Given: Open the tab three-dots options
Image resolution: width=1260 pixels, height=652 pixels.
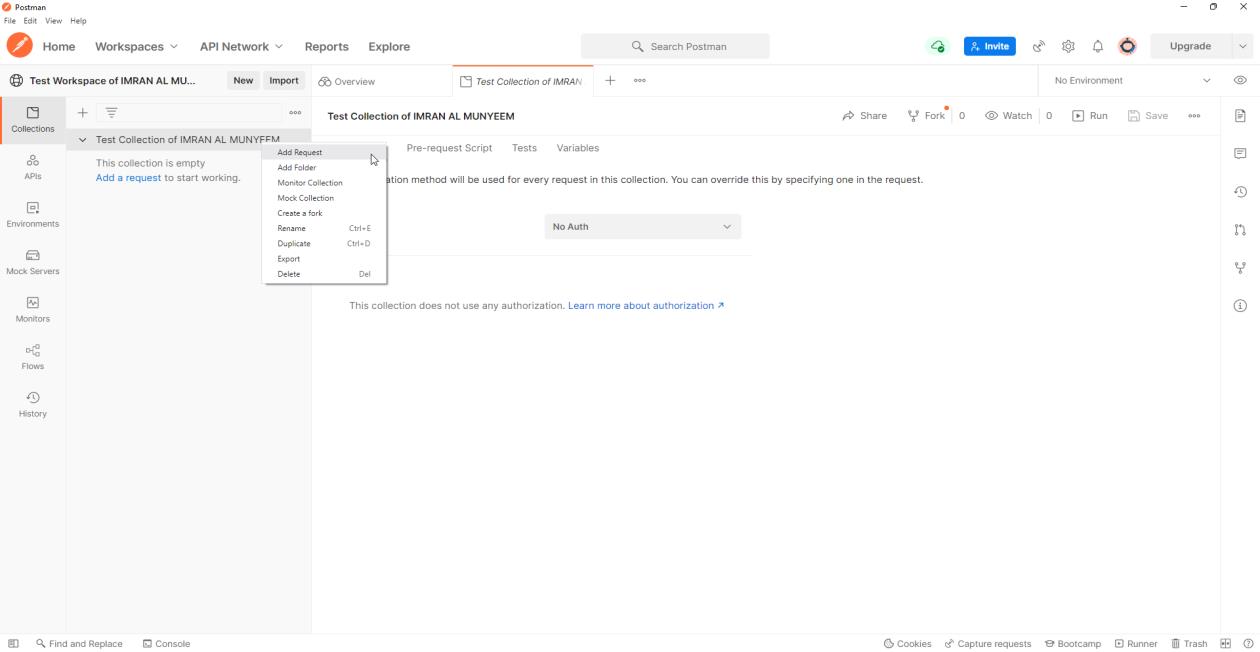Looking at the screenshot, I should coord(640,81).
